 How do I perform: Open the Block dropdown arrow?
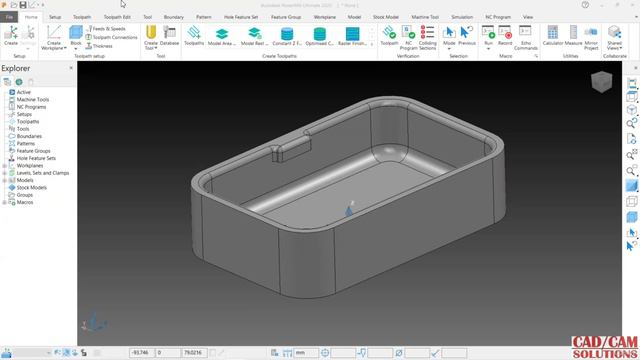[x=76, y=49]
